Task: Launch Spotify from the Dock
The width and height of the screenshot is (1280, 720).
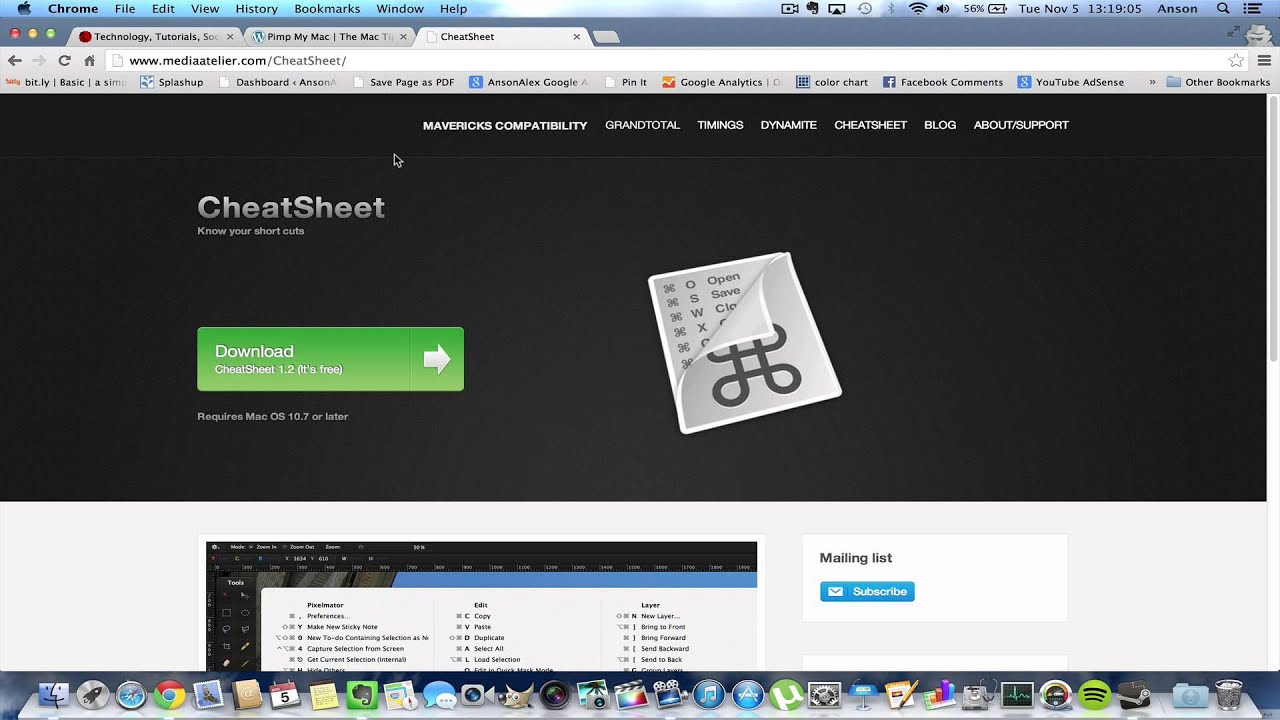Action: point(1094,695)
